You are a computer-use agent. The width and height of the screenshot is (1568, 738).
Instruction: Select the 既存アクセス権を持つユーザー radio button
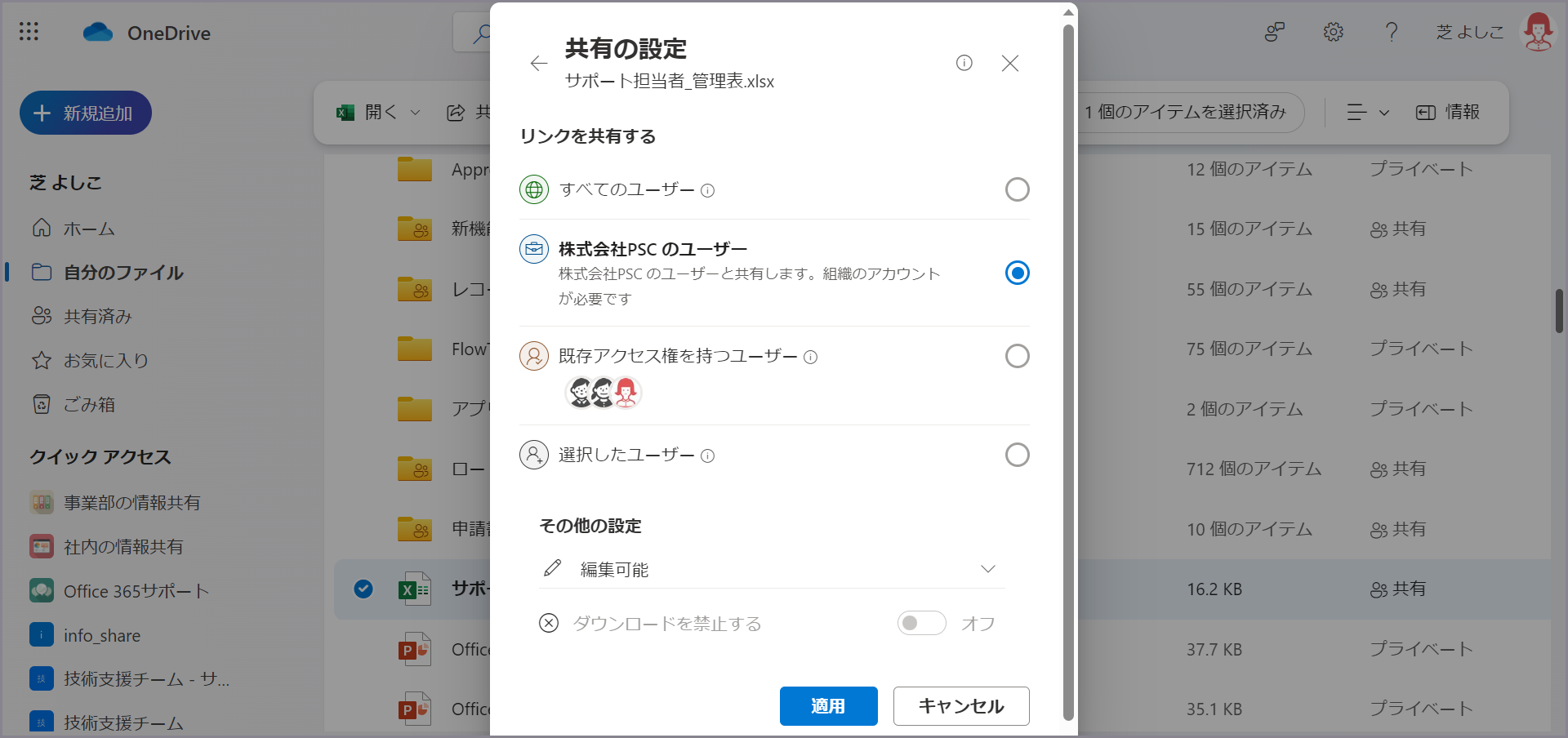(x=1017, y=356)
